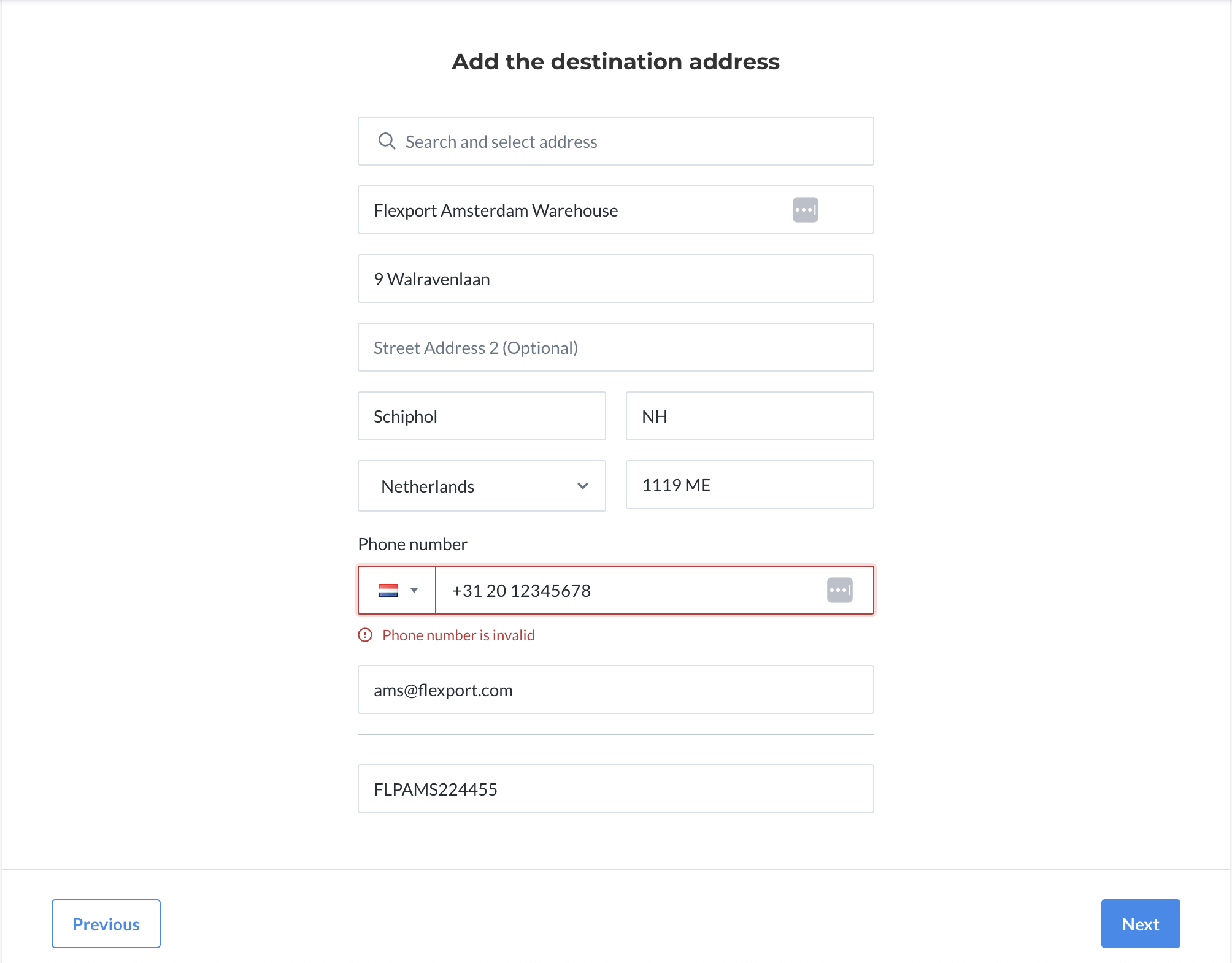
Task: Select the Schiphol city field
Action: (x=482, y=416)
